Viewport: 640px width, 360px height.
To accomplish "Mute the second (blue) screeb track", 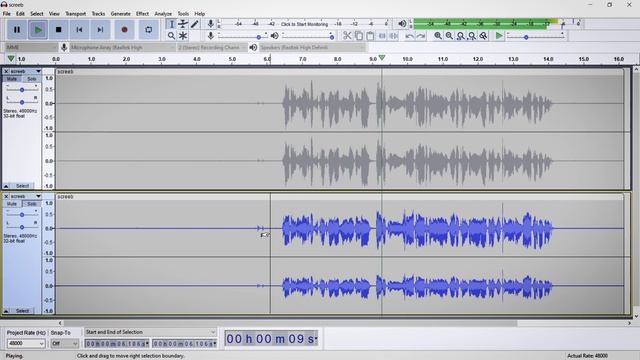I will pyautogui.click(x=12, y=204).
